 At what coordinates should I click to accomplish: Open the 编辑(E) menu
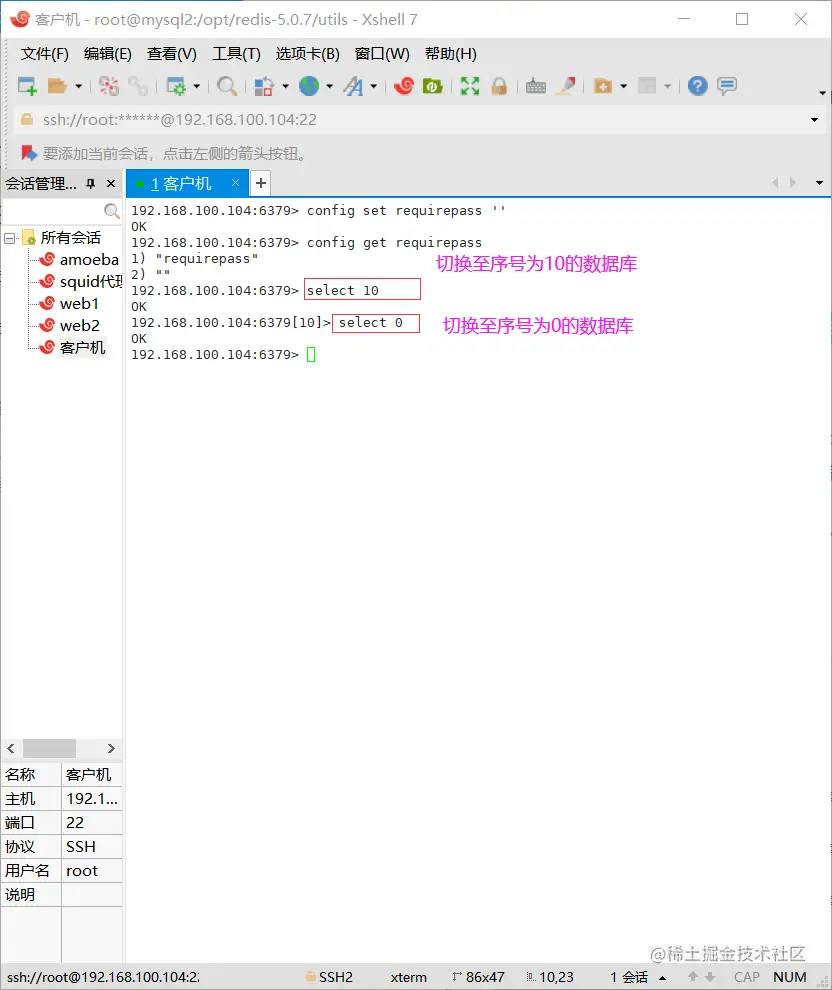(x=108, y=54)
